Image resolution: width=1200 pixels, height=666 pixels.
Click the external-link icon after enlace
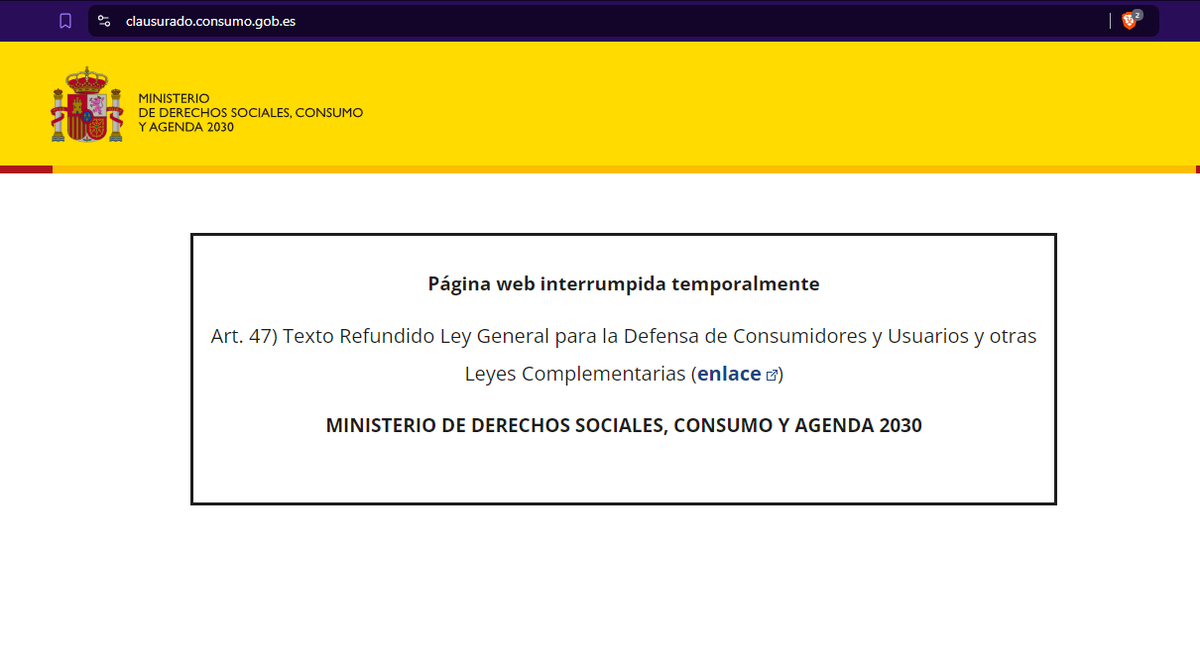771,375
